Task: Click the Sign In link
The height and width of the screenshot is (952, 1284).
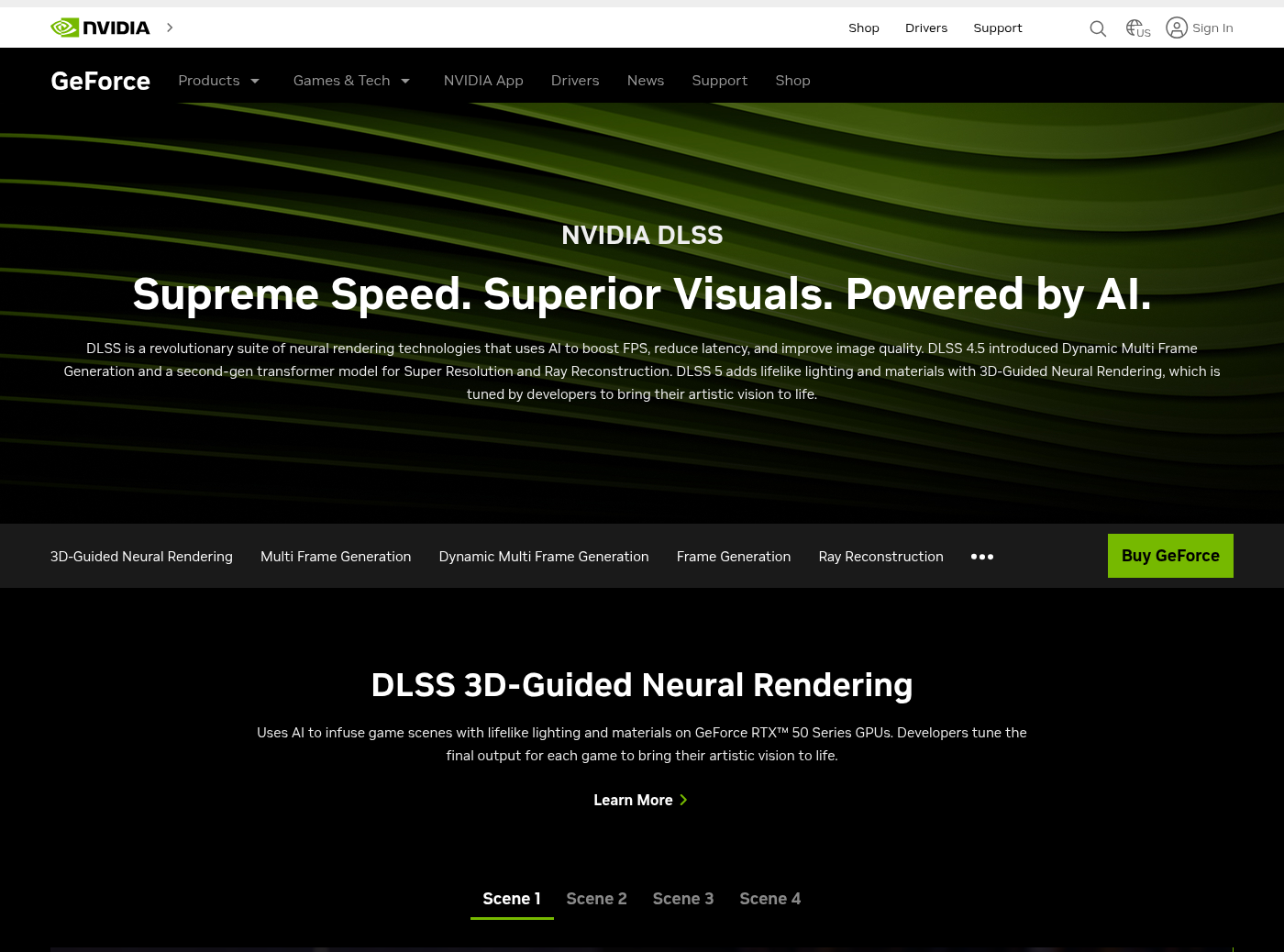Action: tap(1212, 28)
